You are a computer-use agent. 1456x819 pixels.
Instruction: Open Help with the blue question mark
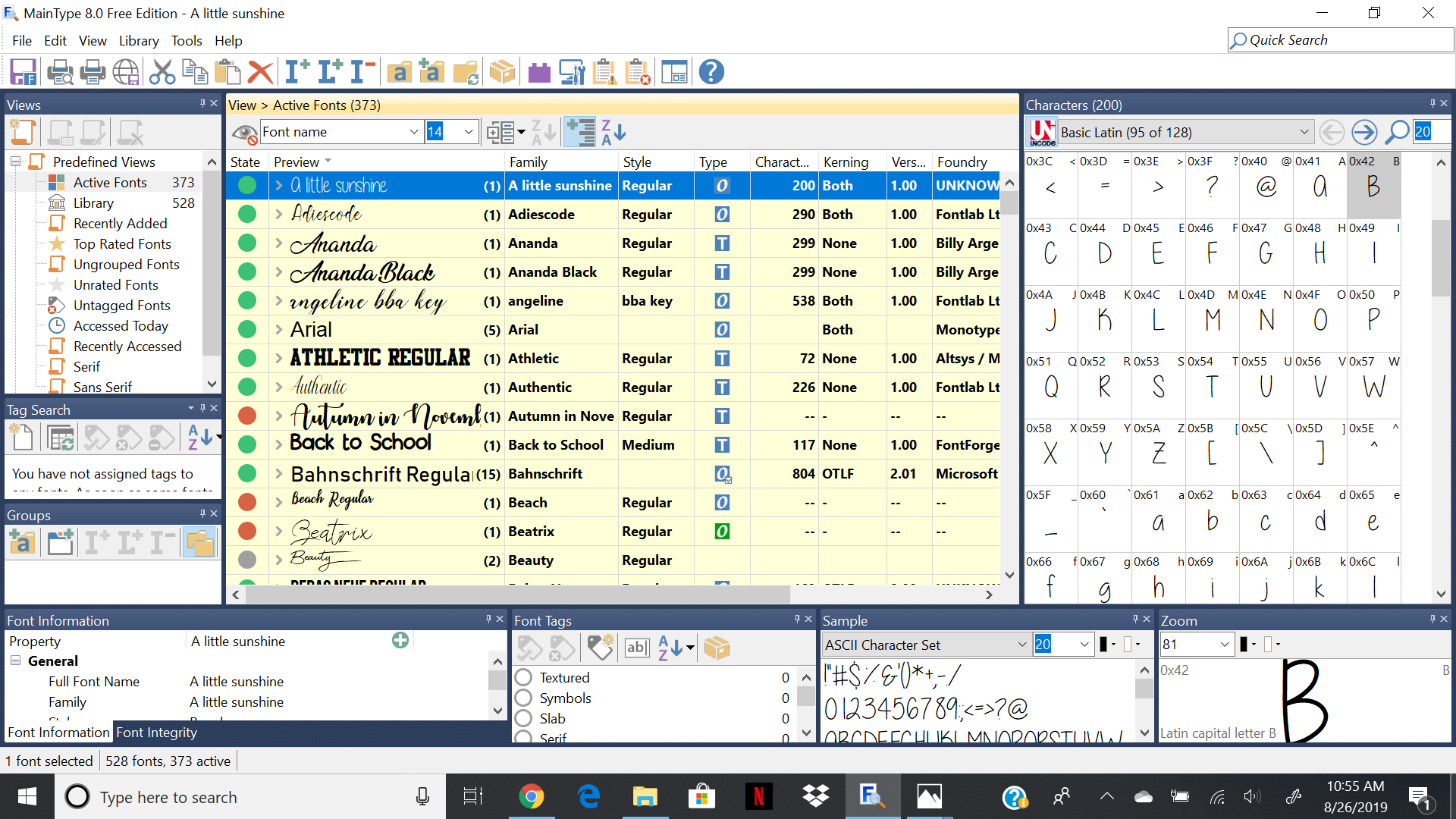click(711, 72)
